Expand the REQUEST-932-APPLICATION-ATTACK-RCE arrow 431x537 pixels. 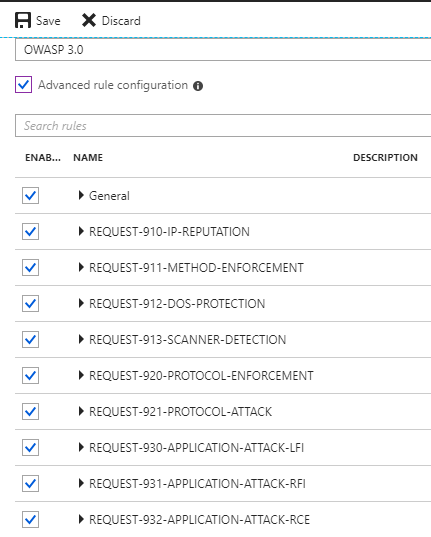pyautogui.click(x=81, y=519)
